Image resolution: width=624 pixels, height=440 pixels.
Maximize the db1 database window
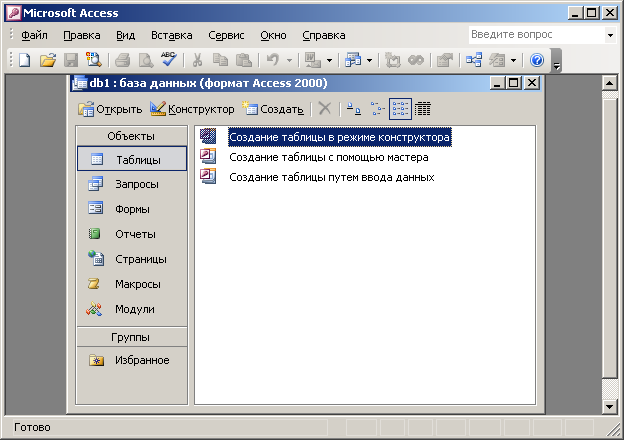(x=514, y=83)
